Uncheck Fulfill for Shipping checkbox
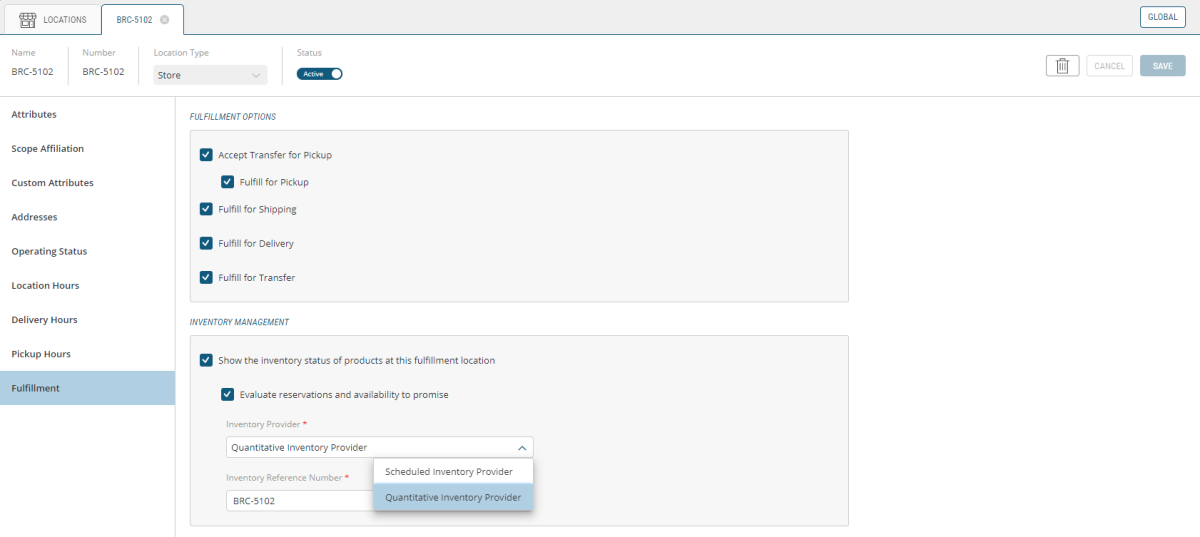 (206, 209)
